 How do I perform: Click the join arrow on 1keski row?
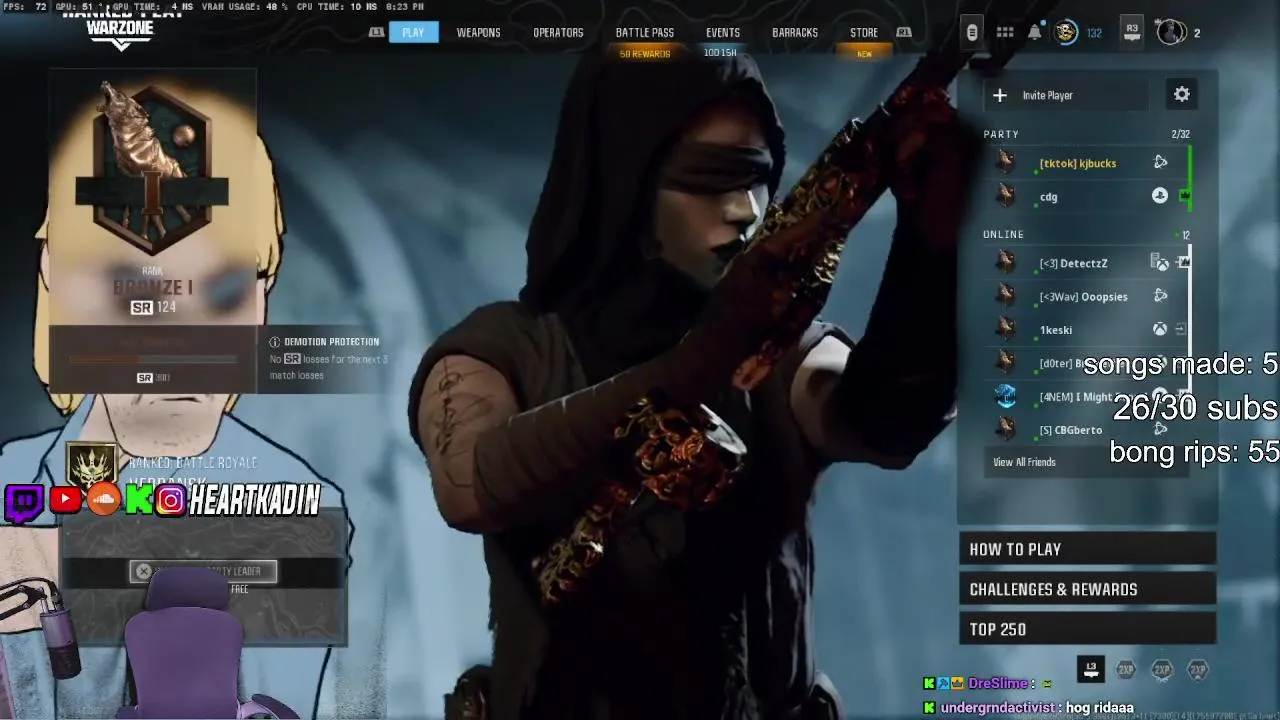pos(1180,329)
